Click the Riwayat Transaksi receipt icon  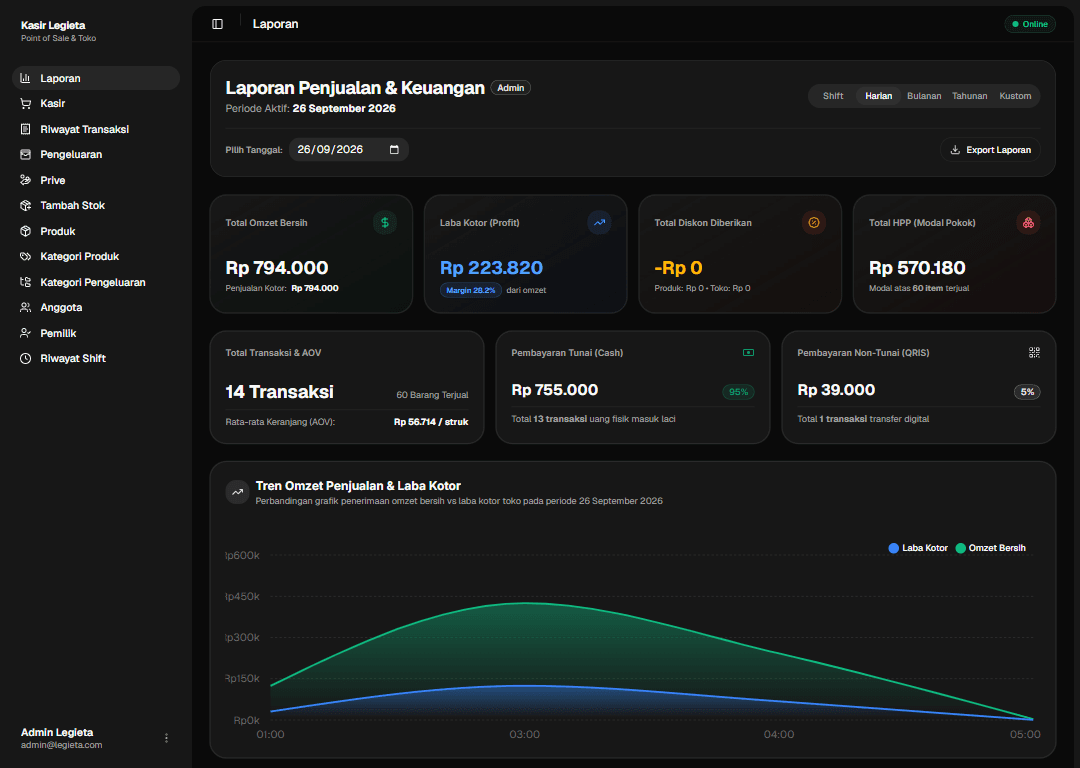[25, 129]
